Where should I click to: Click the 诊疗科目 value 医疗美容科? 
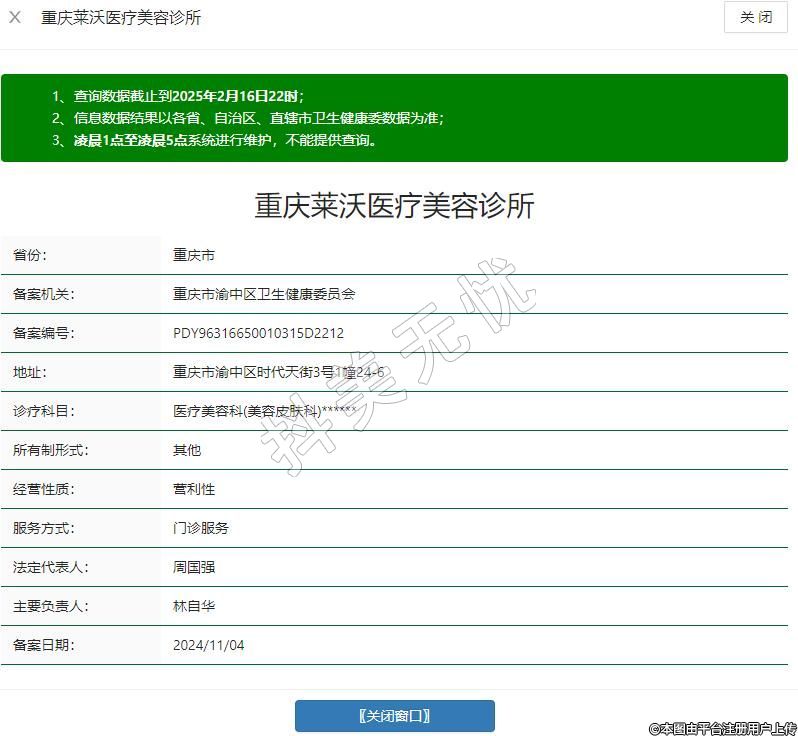click(x=264, y=412)
